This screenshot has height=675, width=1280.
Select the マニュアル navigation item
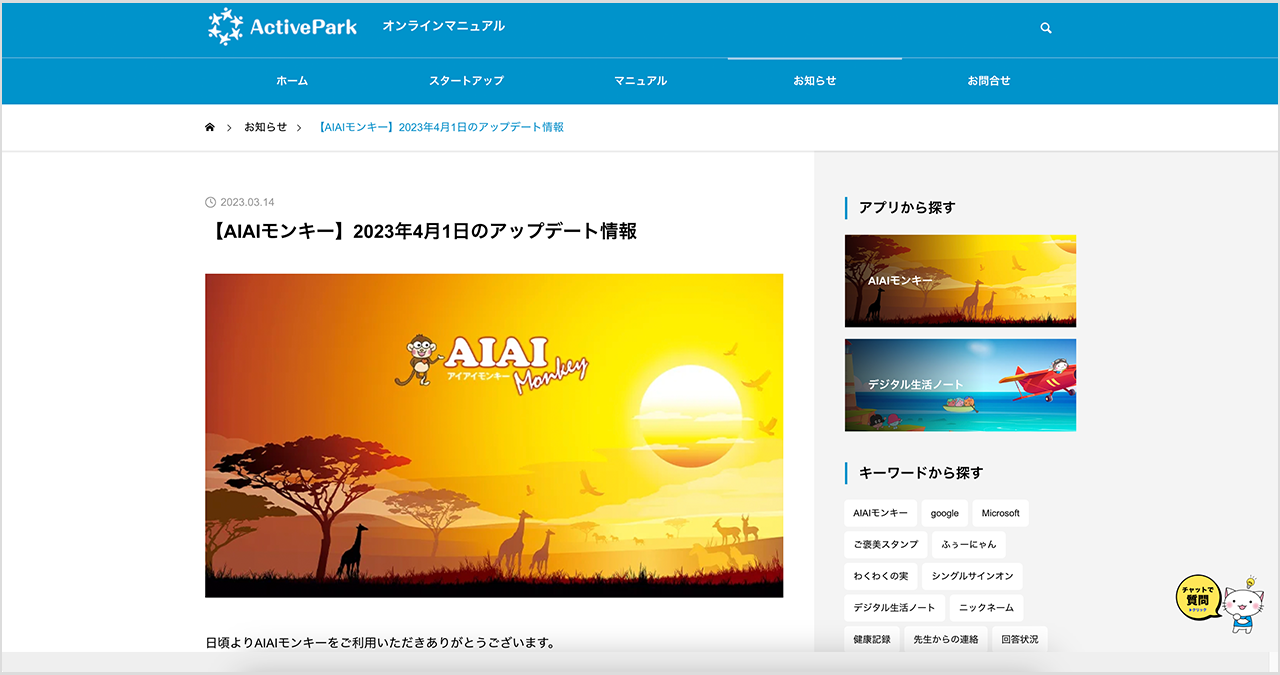[640, 81]
